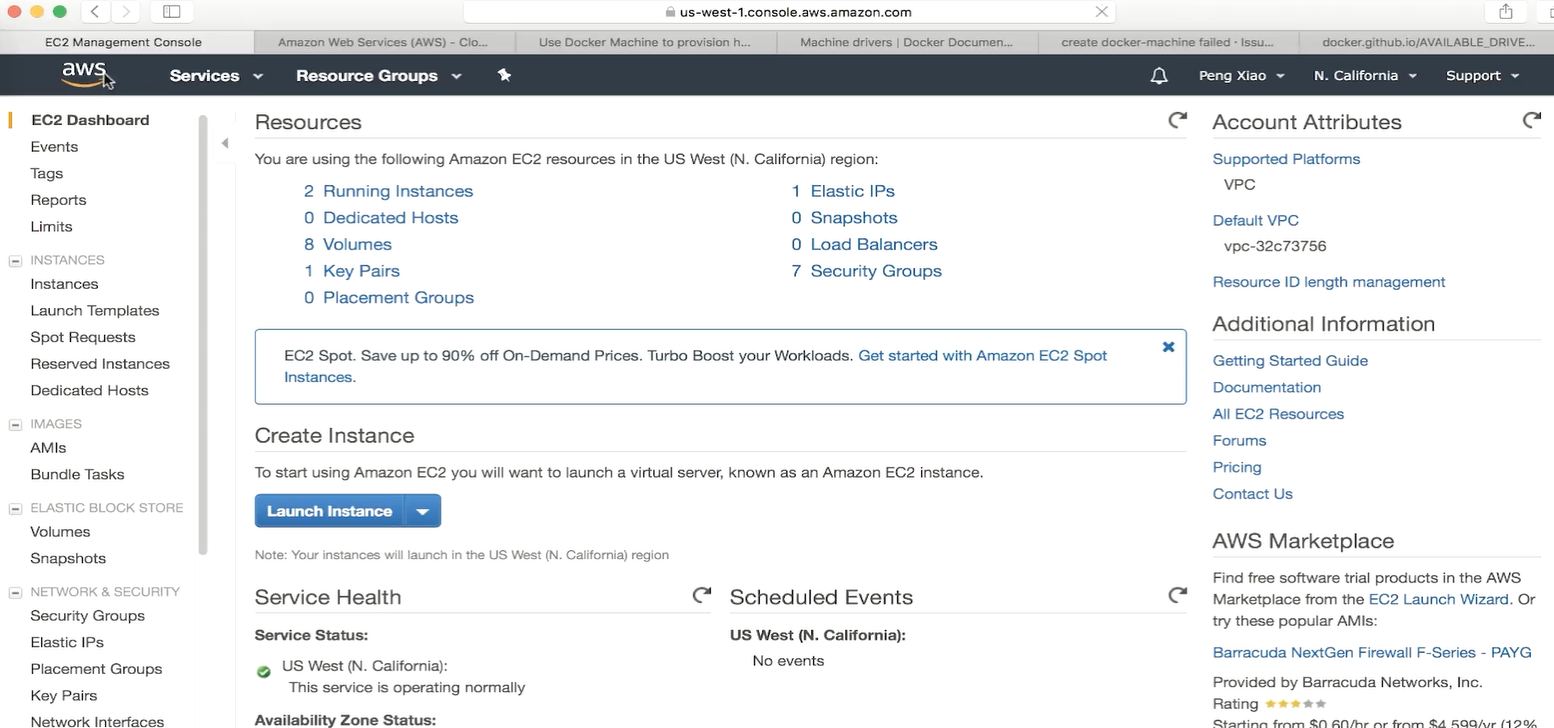This screenshot has width=1554, height=728.
Task: Click the Launch Instance button
Action: pyautogui.click(x=329, y=511)
